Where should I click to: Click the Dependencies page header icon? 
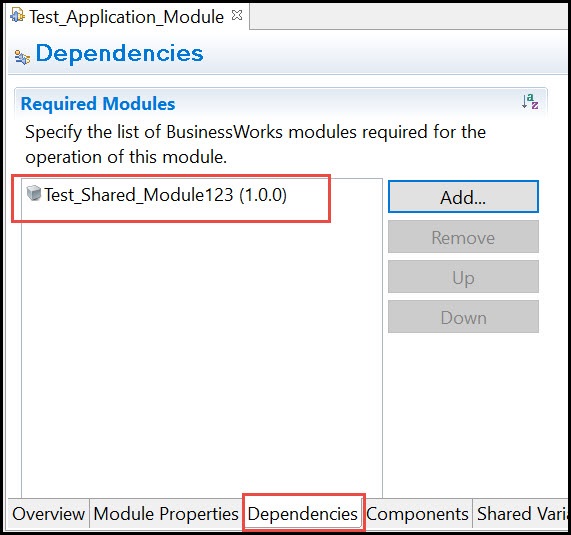pos(22,58)
